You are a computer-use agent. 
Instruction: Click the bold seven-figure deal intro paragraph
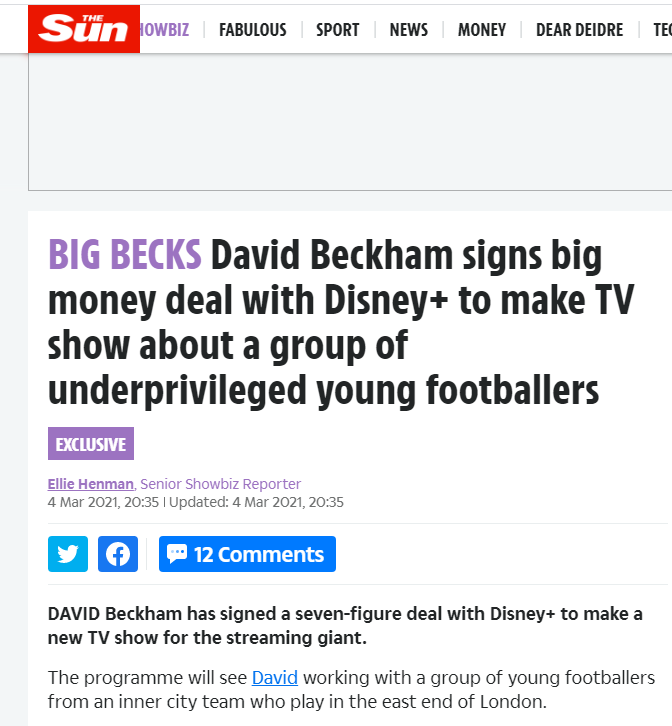point(345,626)
